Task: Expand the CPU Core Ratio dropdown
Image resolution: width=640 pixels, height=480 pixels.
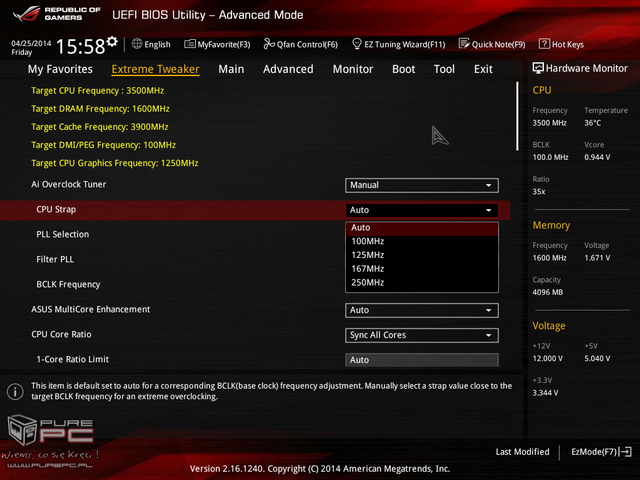Action: tap(422, 335)
